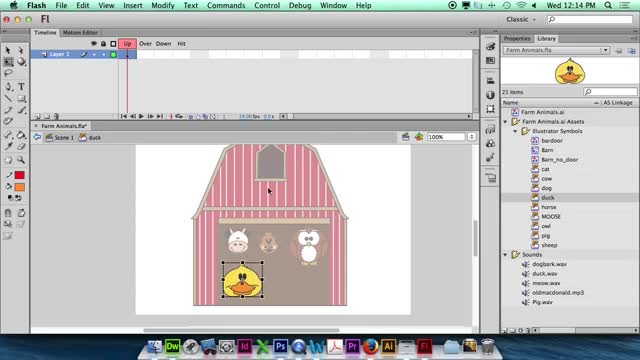Select the 3D Rotation tool
The image size is (640, 360).
21,62
